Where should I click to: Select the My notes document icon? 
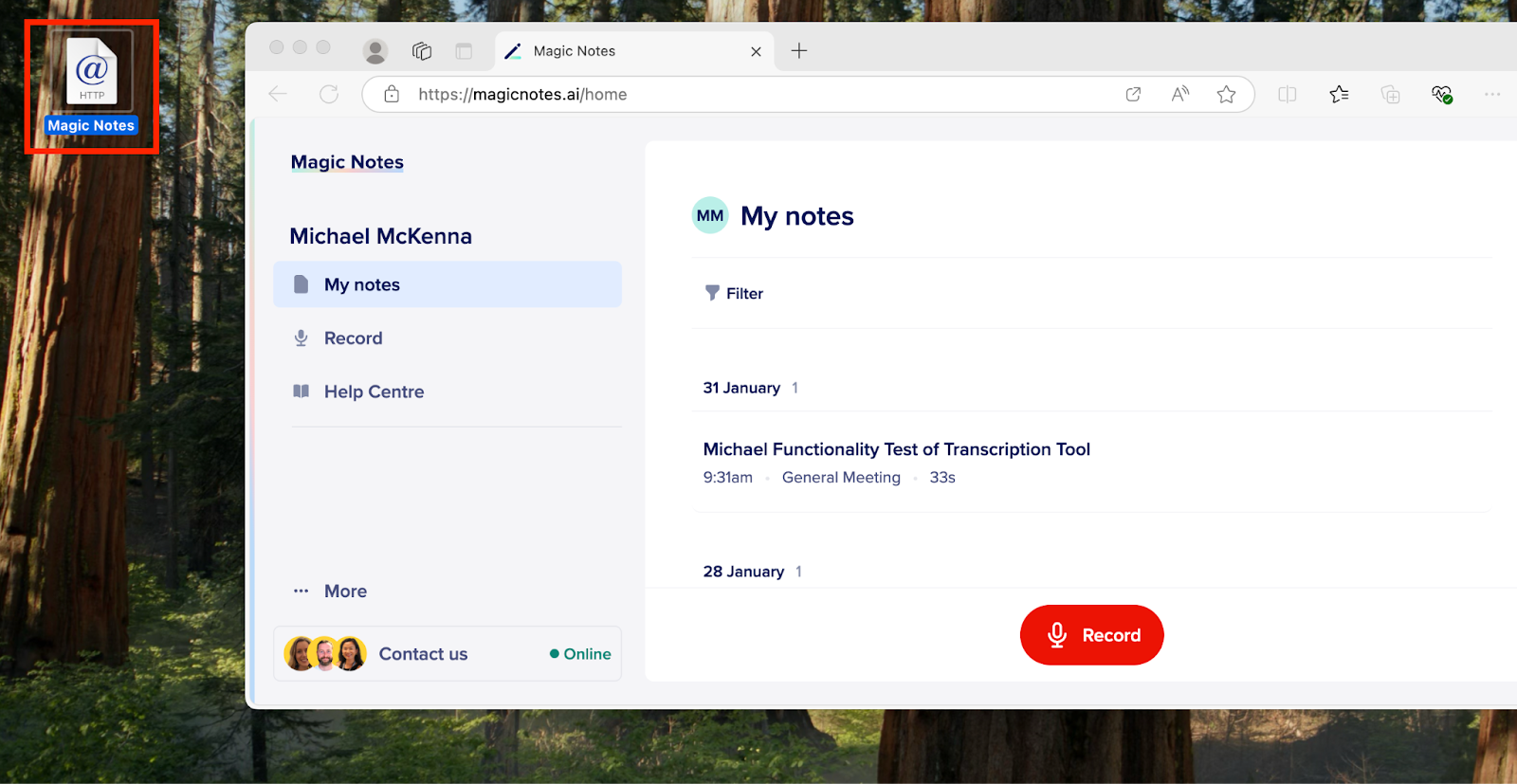[x=301, y=283]
